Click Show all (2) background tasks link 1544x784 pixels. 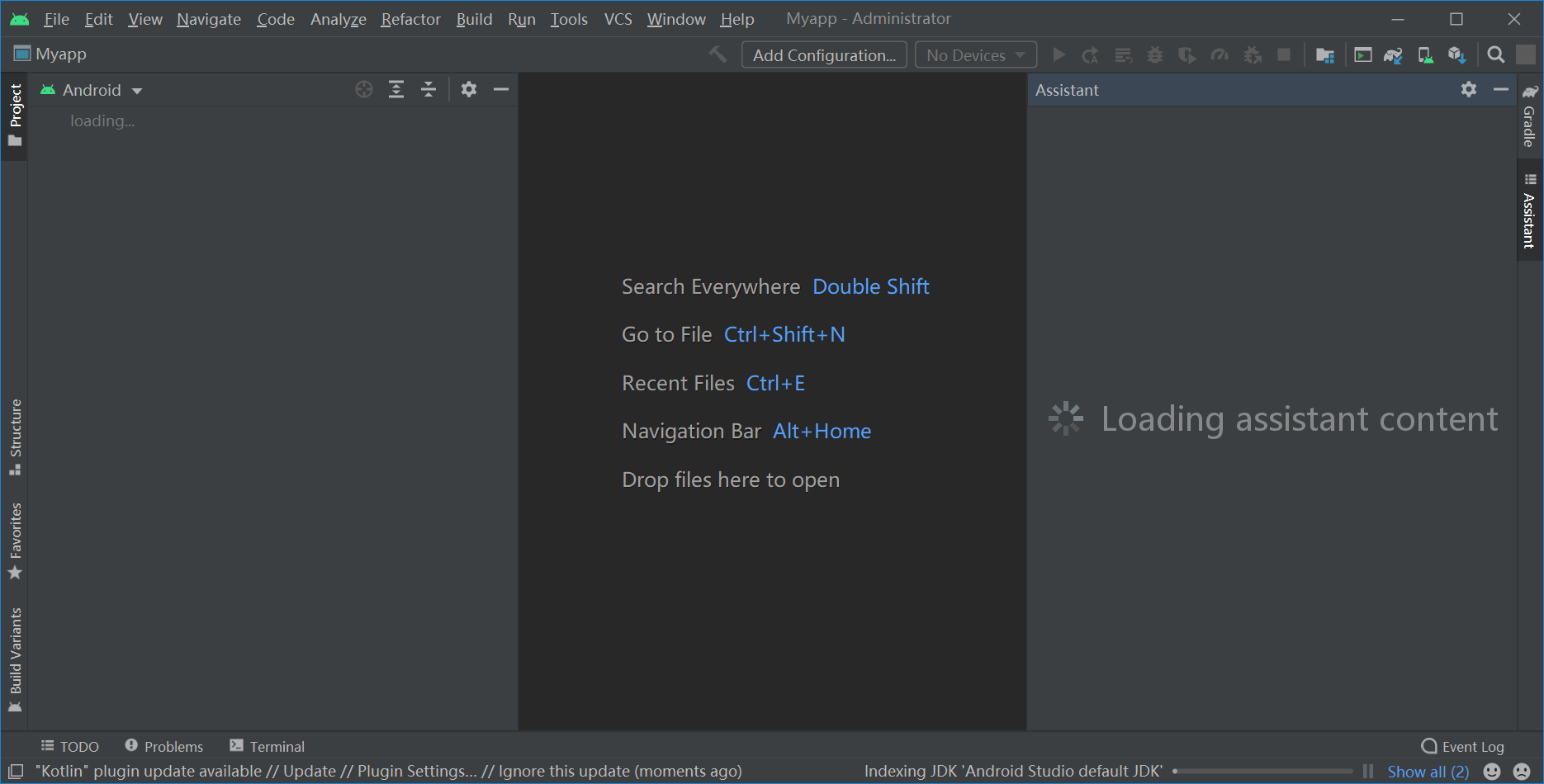1428,772
